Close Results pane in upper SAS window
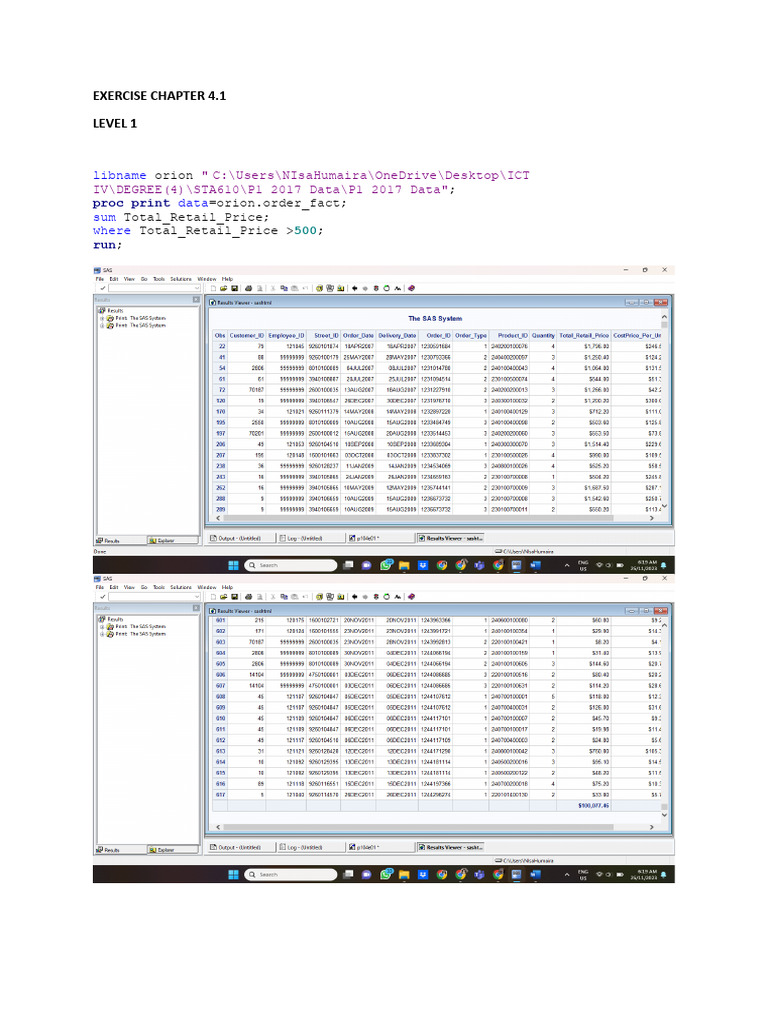 pos(196,299)
